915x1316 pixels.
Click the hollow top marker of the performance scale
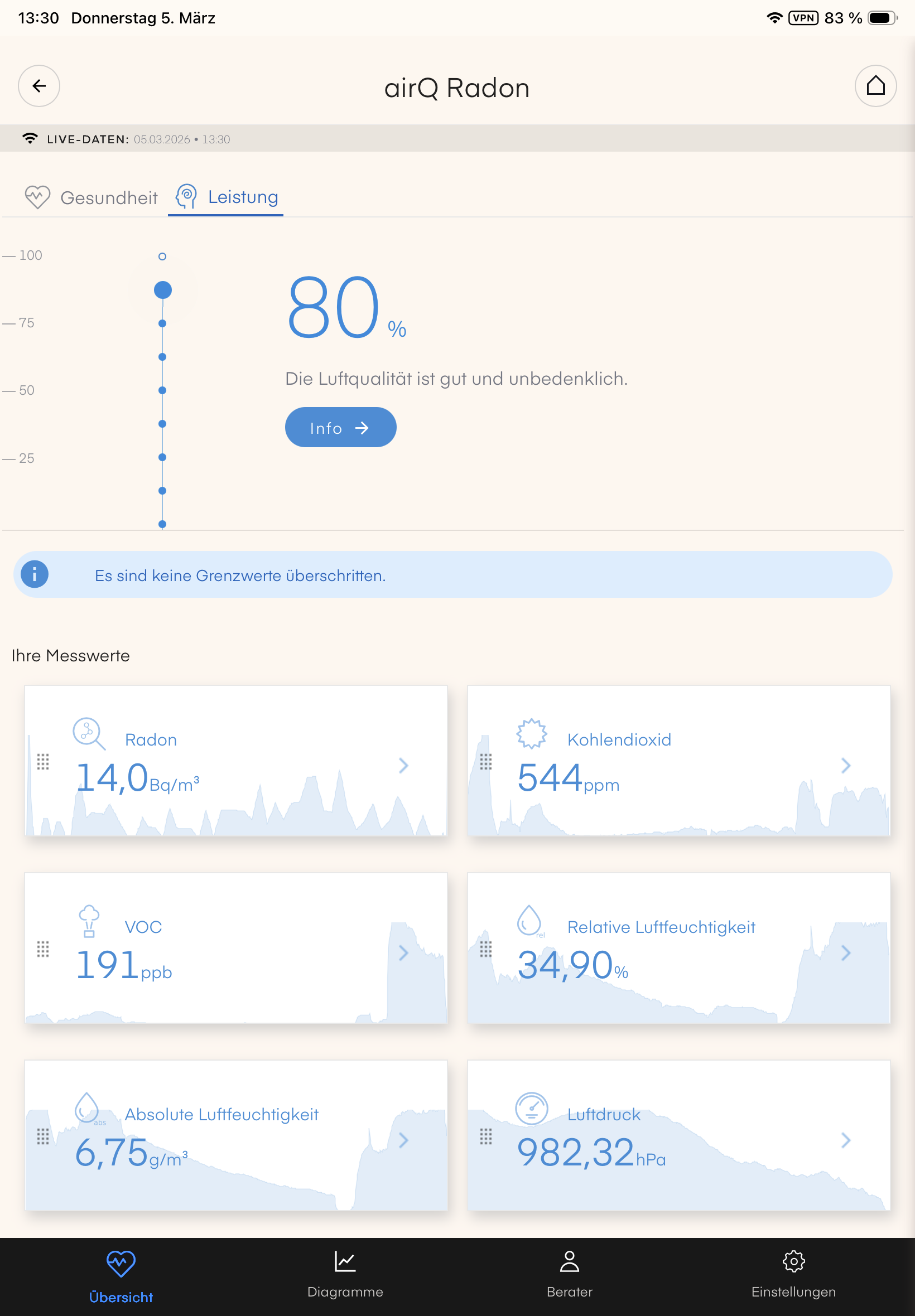point(162,256)
